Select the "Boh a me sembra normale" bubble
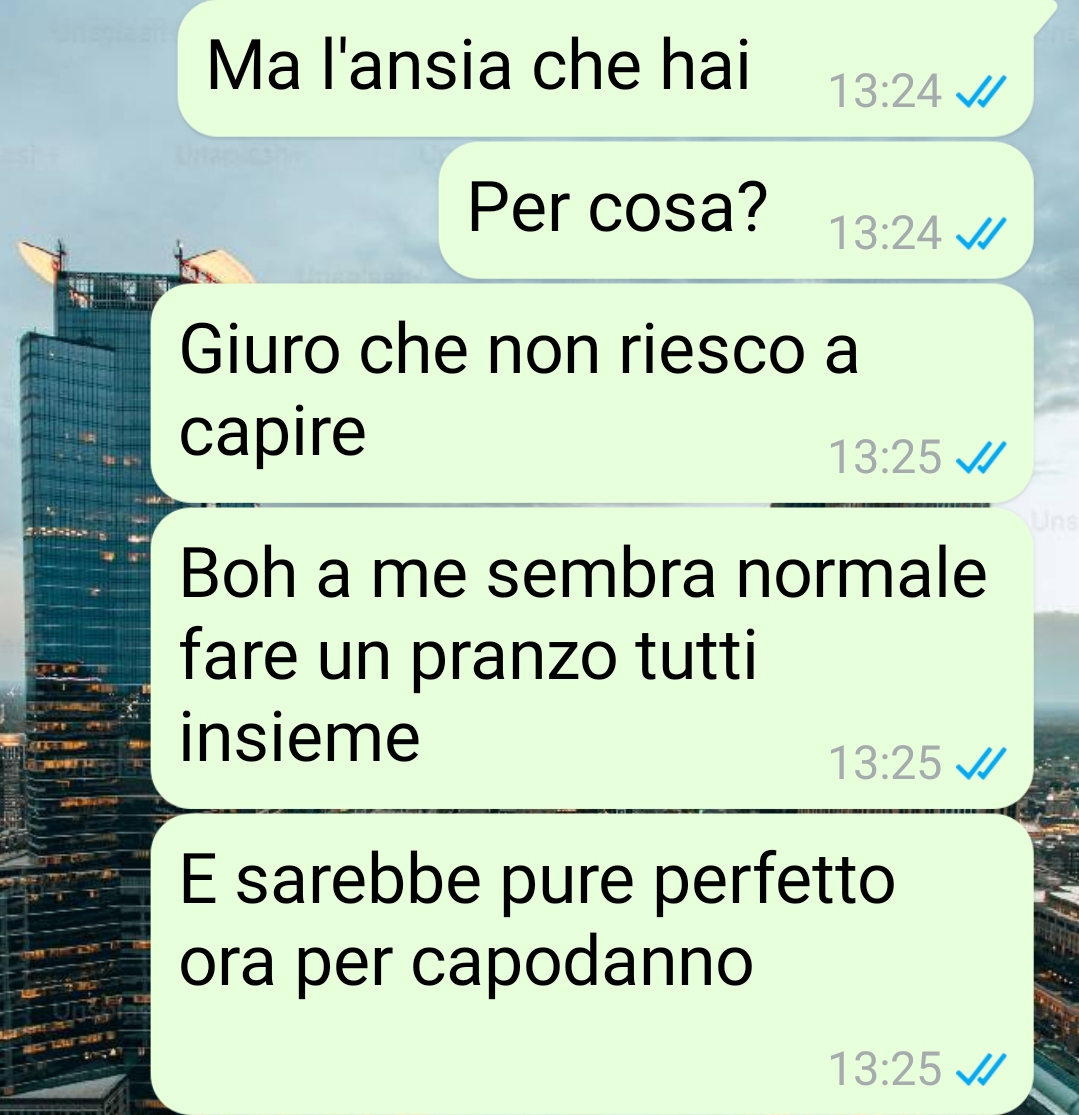Viewport: 1079px width, 1115px height. click(592, 658)
